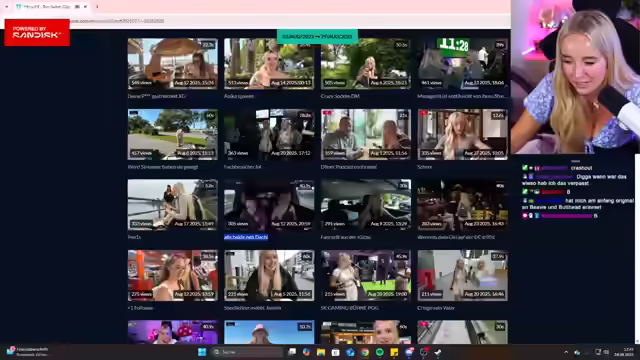Open the clip with 282 views
Image resolution: width=640 pixels, height=360 pixels.
462,204
